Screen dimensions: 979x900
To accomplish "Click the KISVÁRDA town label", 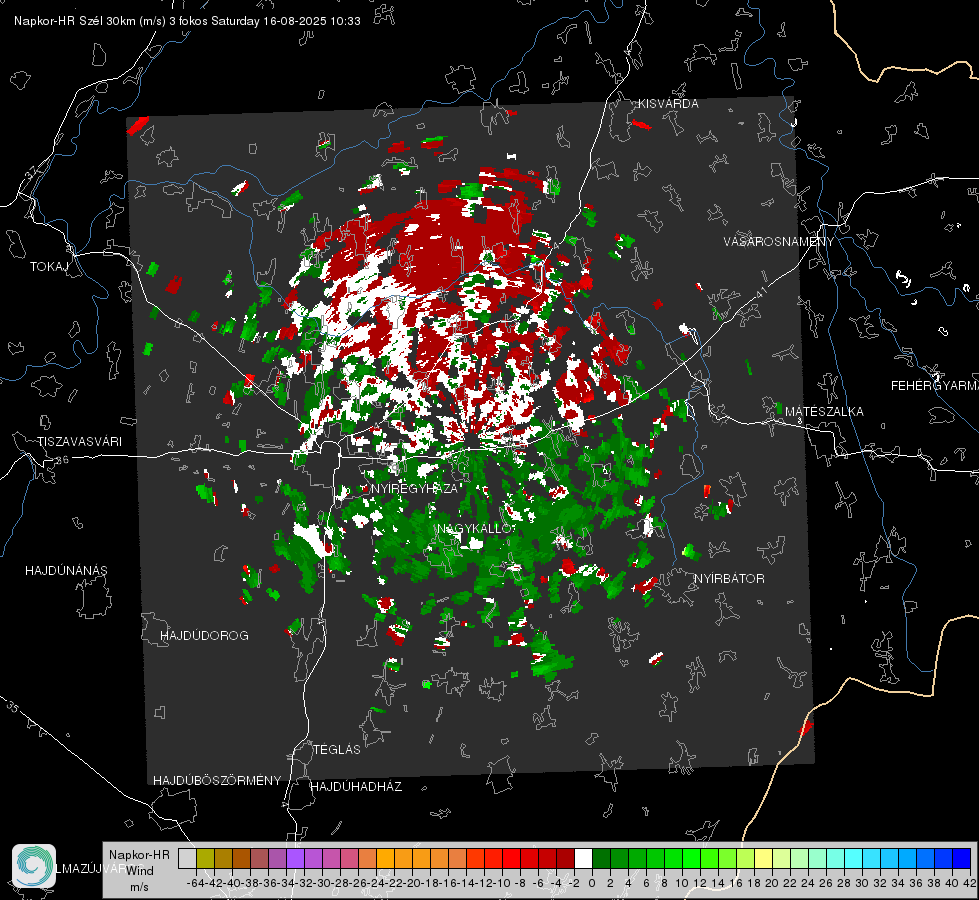I will pyautogui.click(x=668, y=104).
